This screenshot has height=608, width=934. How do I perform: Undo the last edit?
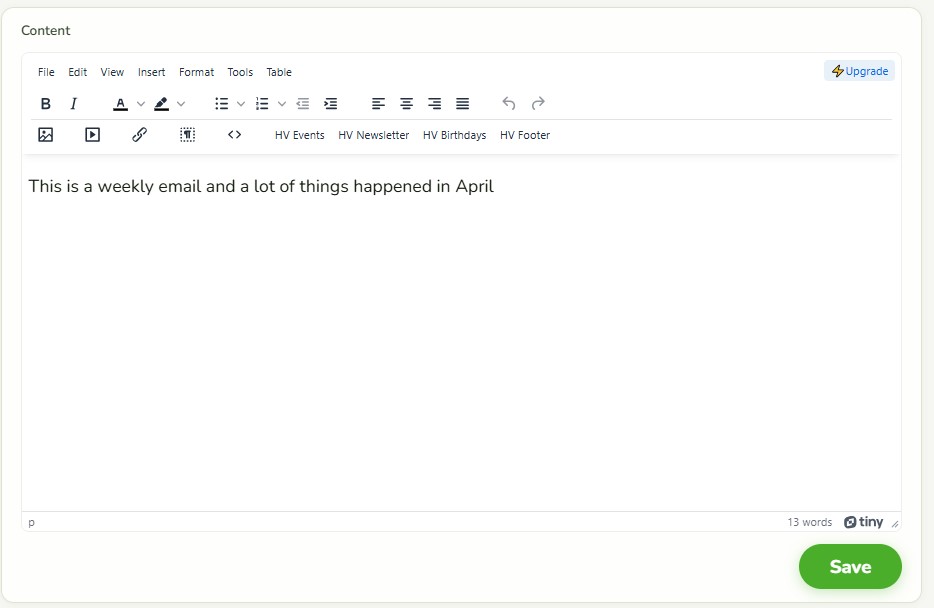[x=509, y=104]
